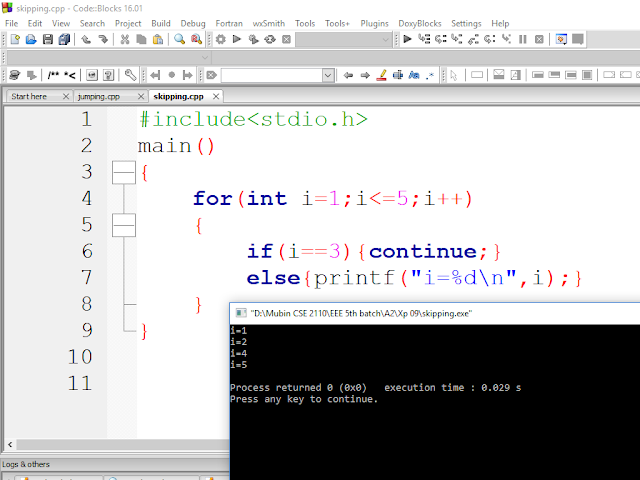Click the editor horizontal scrollbar left arrow
Screen dimensions: 640x480
[x=10, y=444]
